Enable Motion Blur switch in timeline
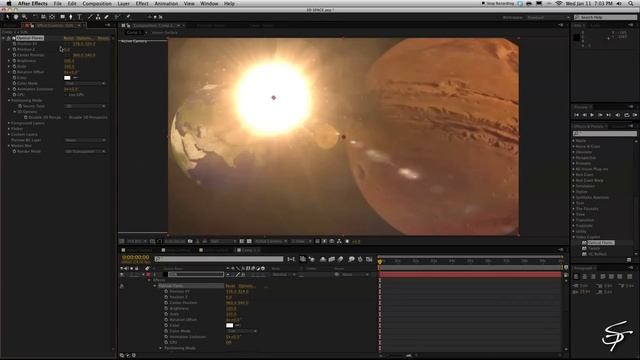Viewport: 640px width, 360px height. [340, 259]
